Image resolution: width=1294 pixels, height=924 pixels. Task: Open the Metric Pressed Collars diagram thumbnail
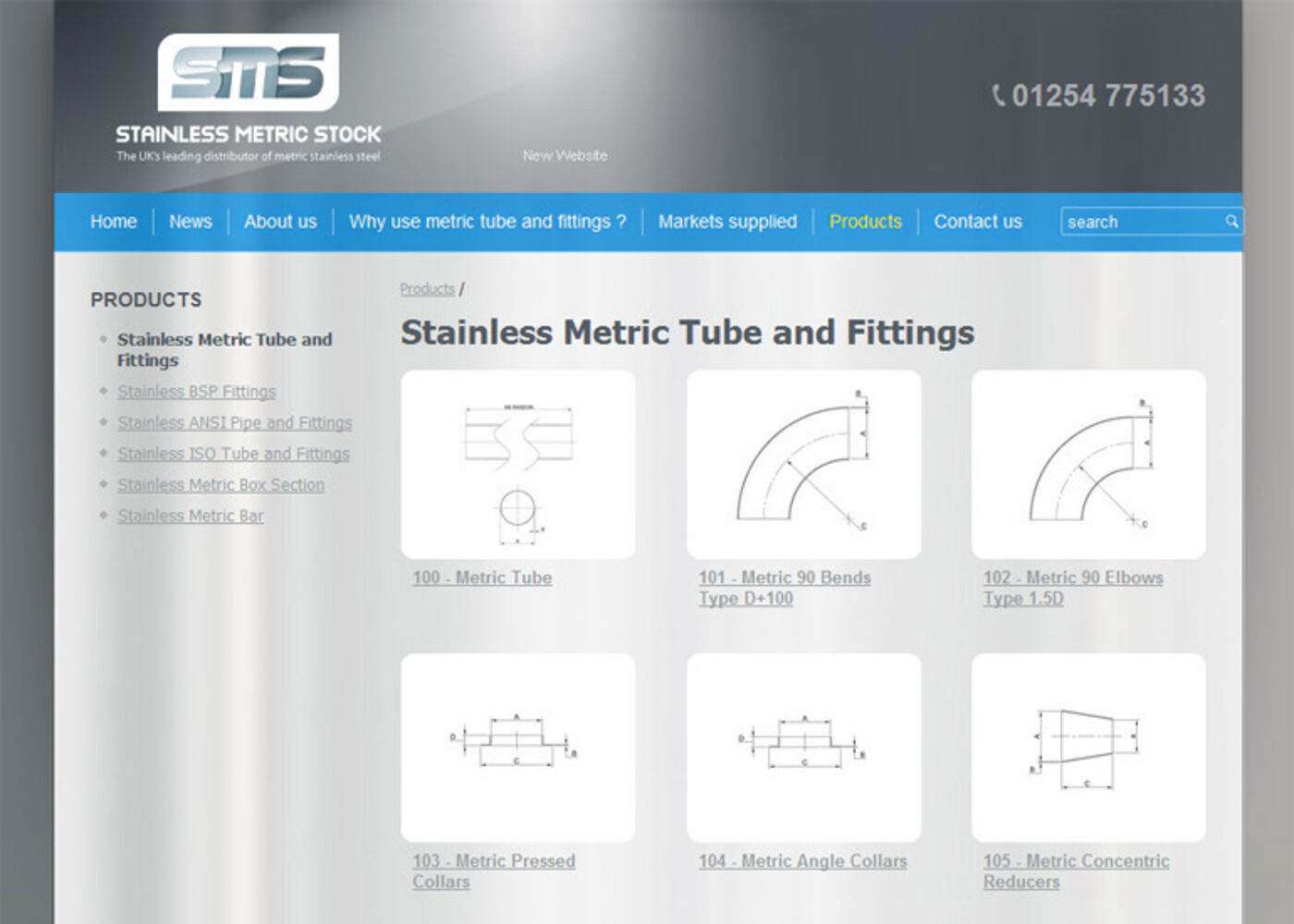(x=518, y=748)
